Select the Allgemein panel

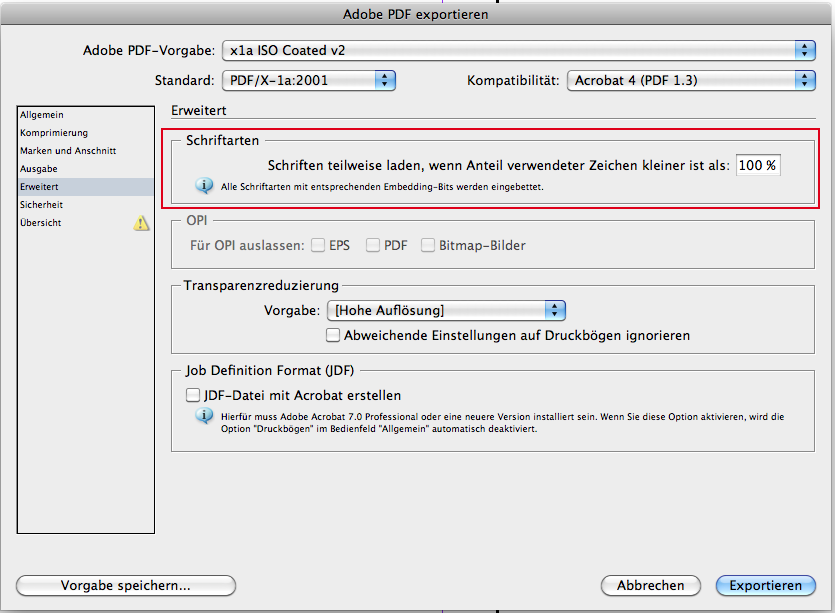(x=85, y=115)
